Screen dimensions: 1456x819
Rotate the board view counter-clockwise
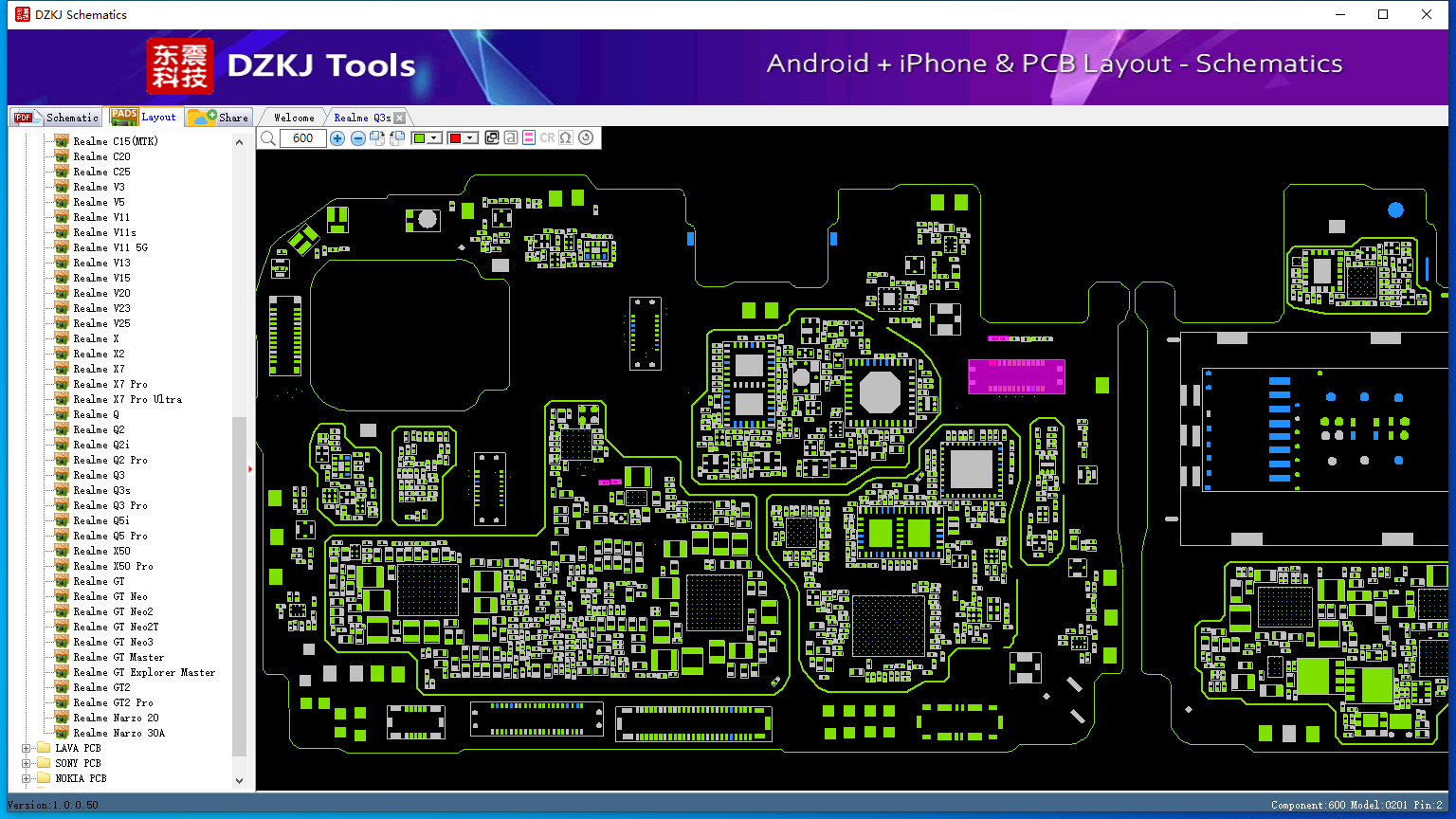397,138
